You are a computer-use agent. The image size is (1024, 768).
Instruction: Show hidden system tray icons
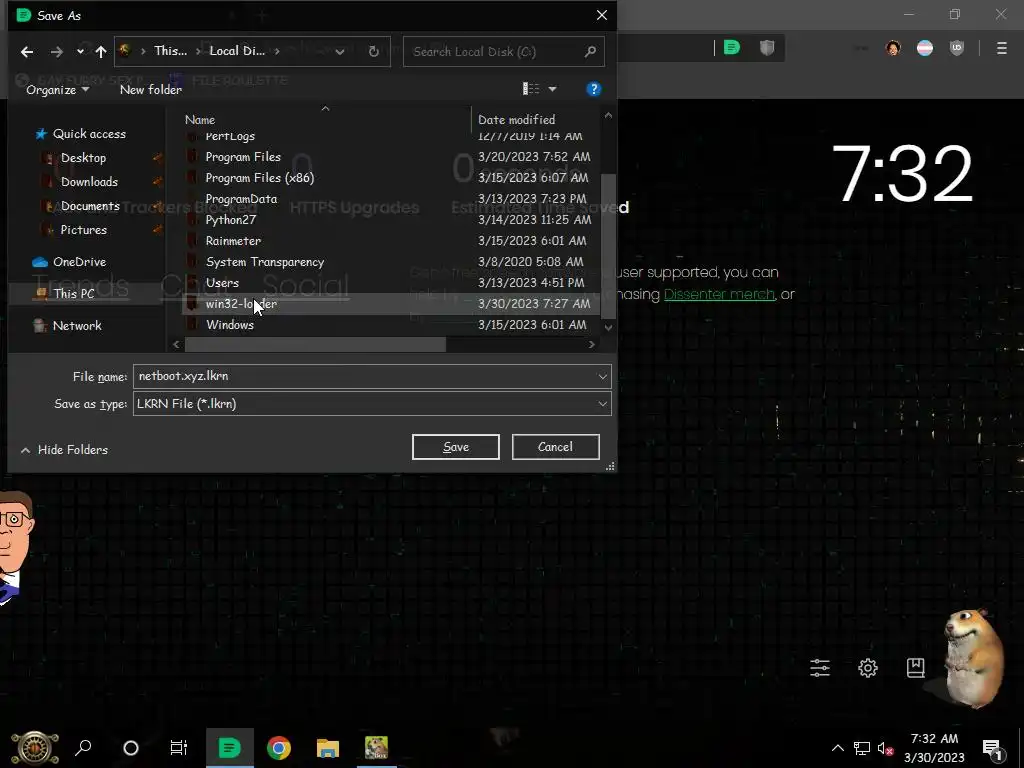[838, 748]
